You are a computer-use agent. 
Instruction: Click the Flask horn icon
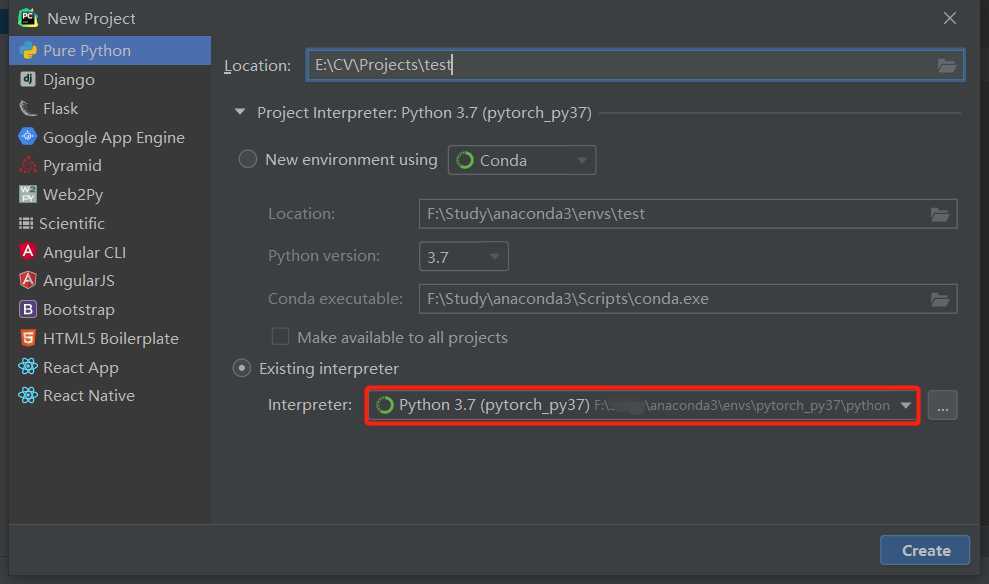[28, 108]
